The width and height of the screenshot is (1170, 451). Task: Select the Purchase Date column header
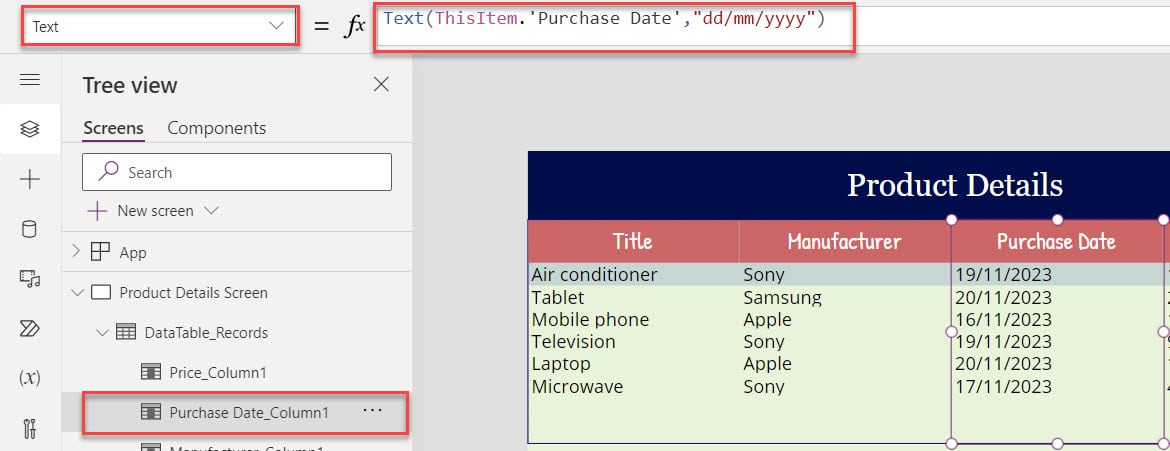(x=1057, y=241)
